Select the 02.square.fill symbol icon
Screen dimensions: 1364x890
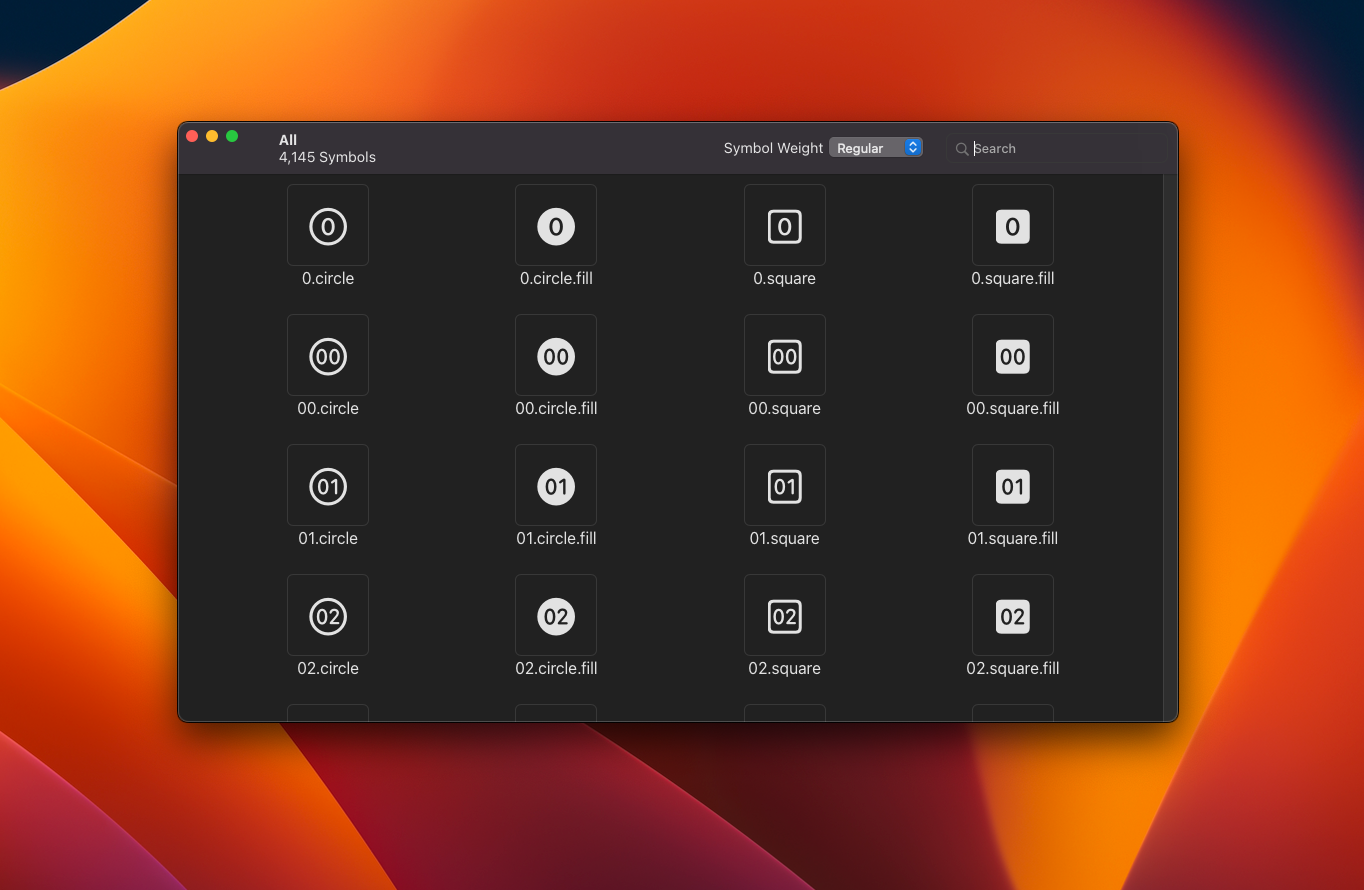[x=1013, y=616]
